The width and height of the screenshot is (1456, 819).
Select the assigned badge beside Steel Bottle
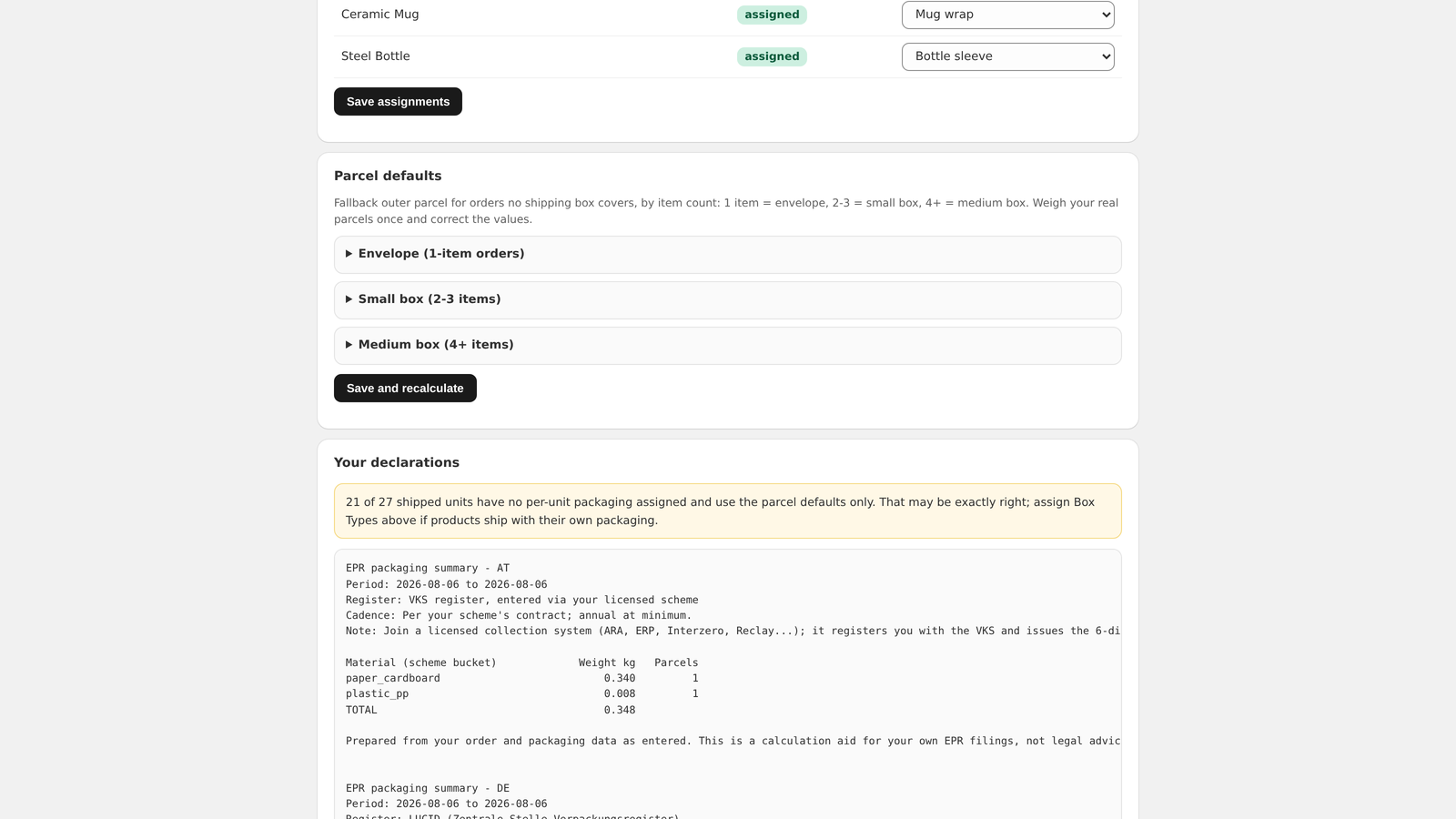coord(772,56)
